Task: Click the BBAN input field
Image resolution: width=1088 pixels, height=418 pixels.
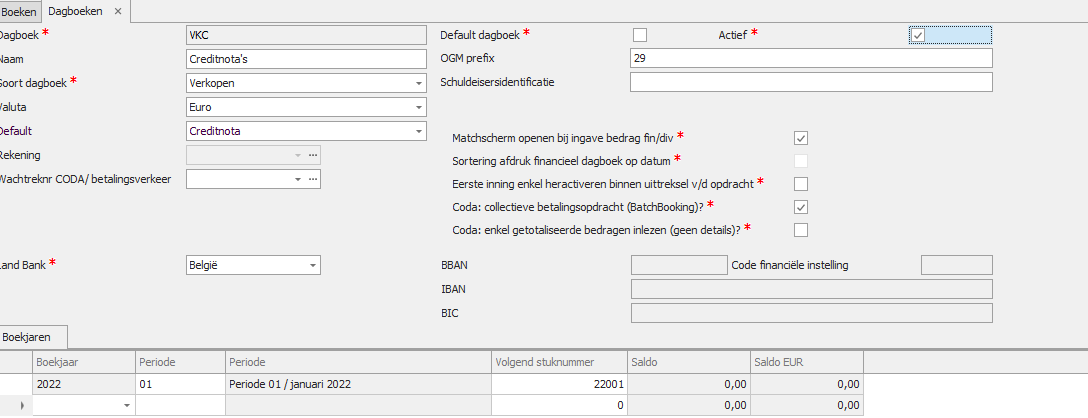Action: (x=679, y=265)
